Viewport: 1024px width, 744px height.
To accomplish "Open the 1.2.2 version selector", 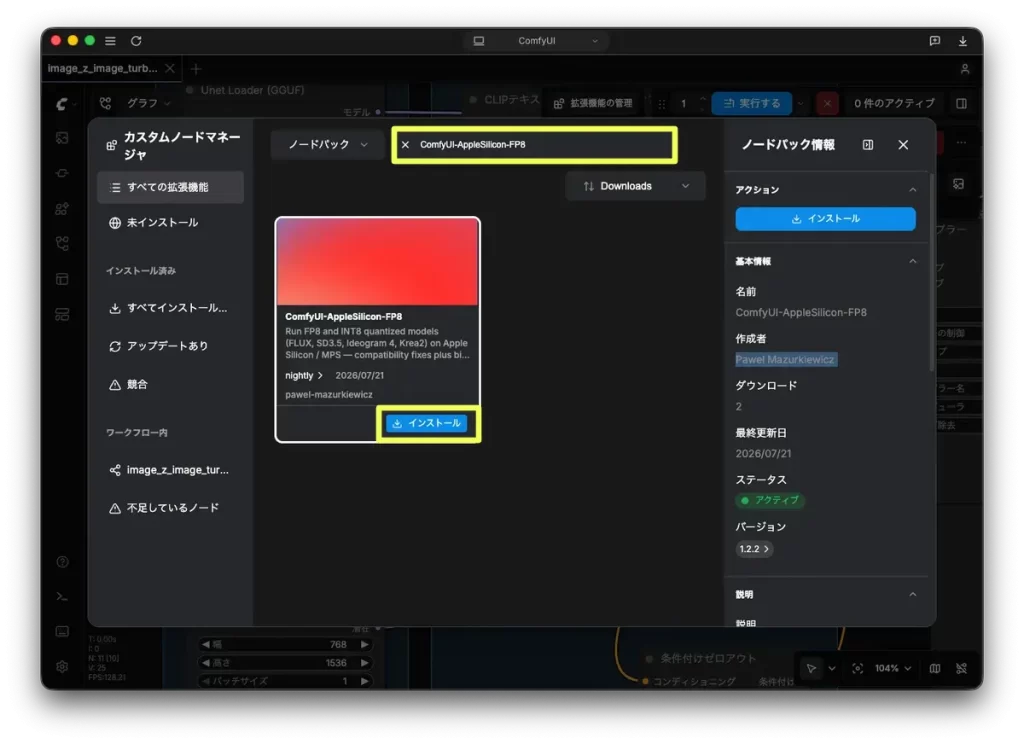I will tap(754, 549).
